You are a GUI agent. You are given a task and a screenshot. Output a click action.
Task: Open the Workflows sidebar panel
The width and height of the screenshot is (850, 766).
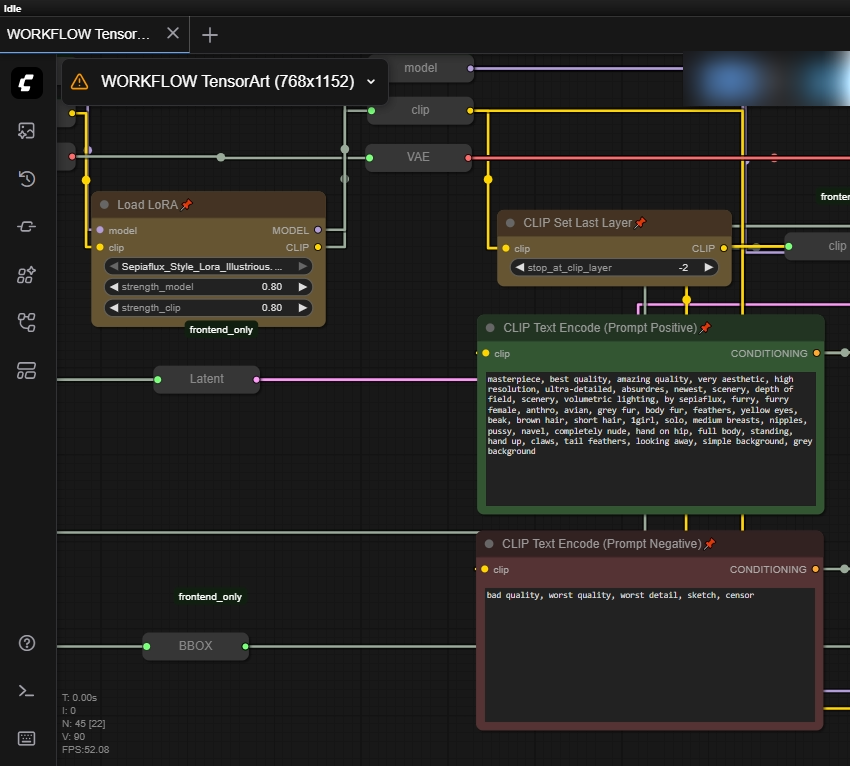[x=26, y=322]
